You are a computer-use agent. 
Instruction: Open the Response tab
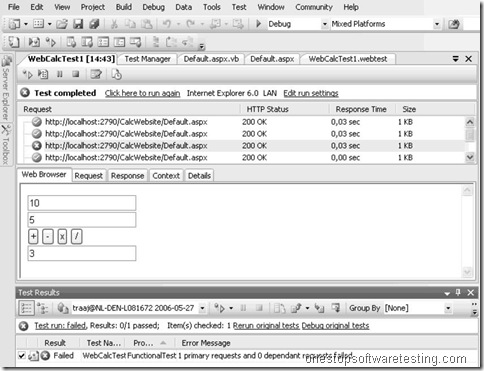click(x=127, y=176)
